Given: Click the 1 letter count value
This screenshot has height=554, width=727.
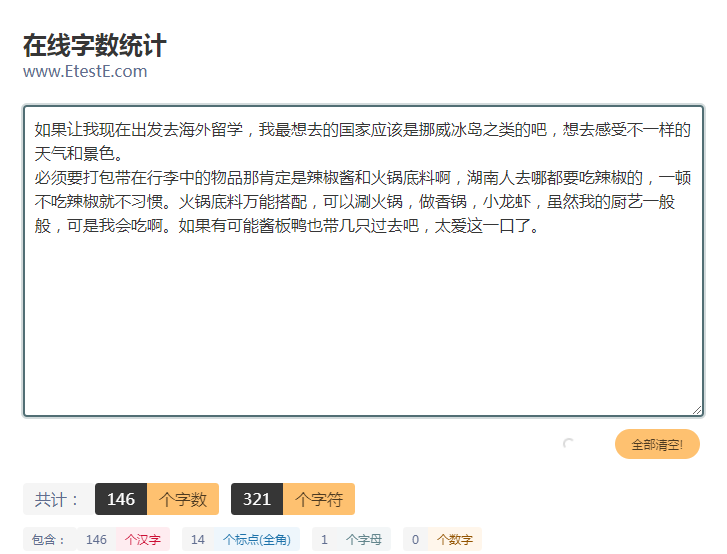Looking at the screenshot, I should pyautogui.click(x=324, y=539).
